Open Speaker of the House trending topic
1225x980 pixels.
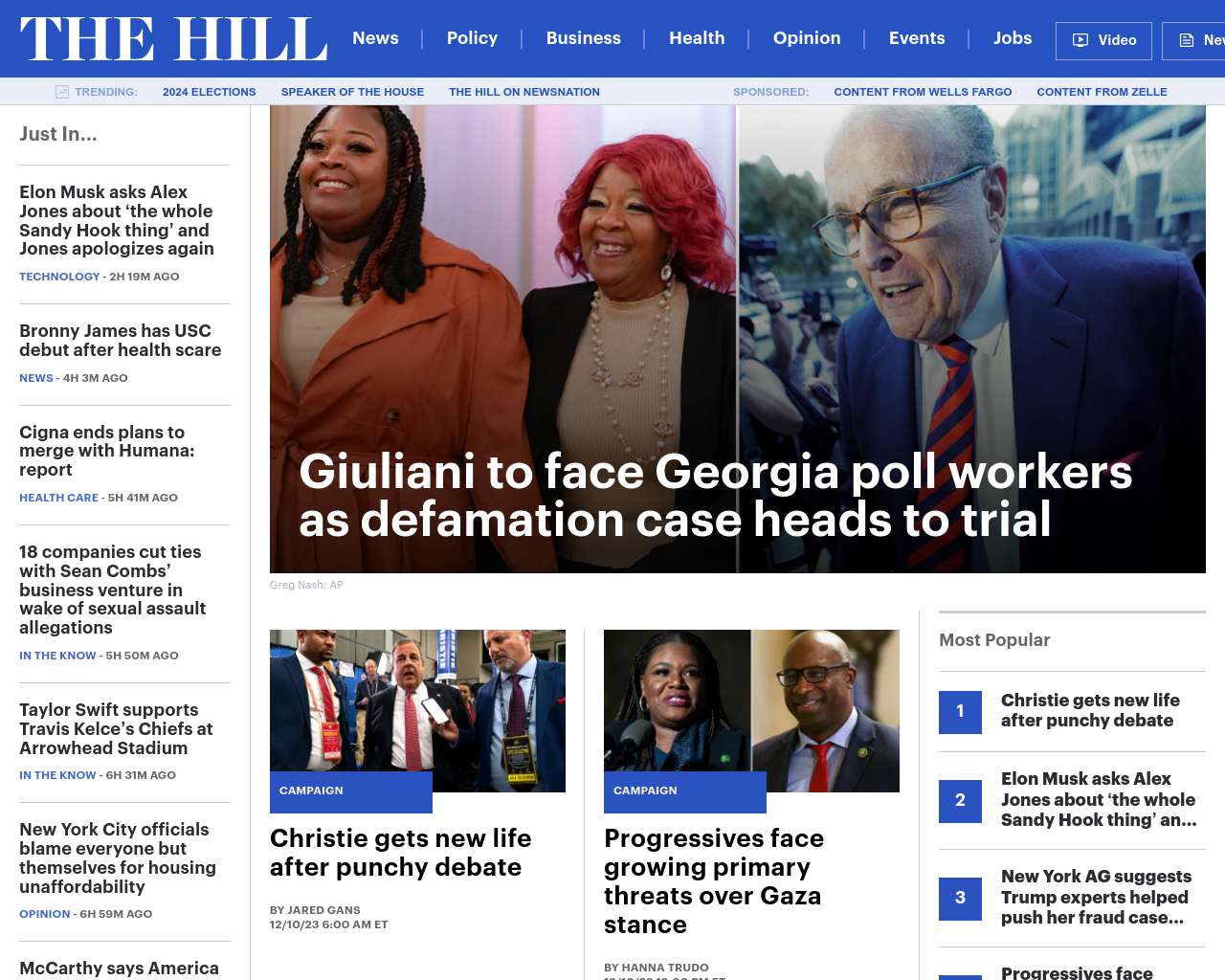tap(352, 92)
